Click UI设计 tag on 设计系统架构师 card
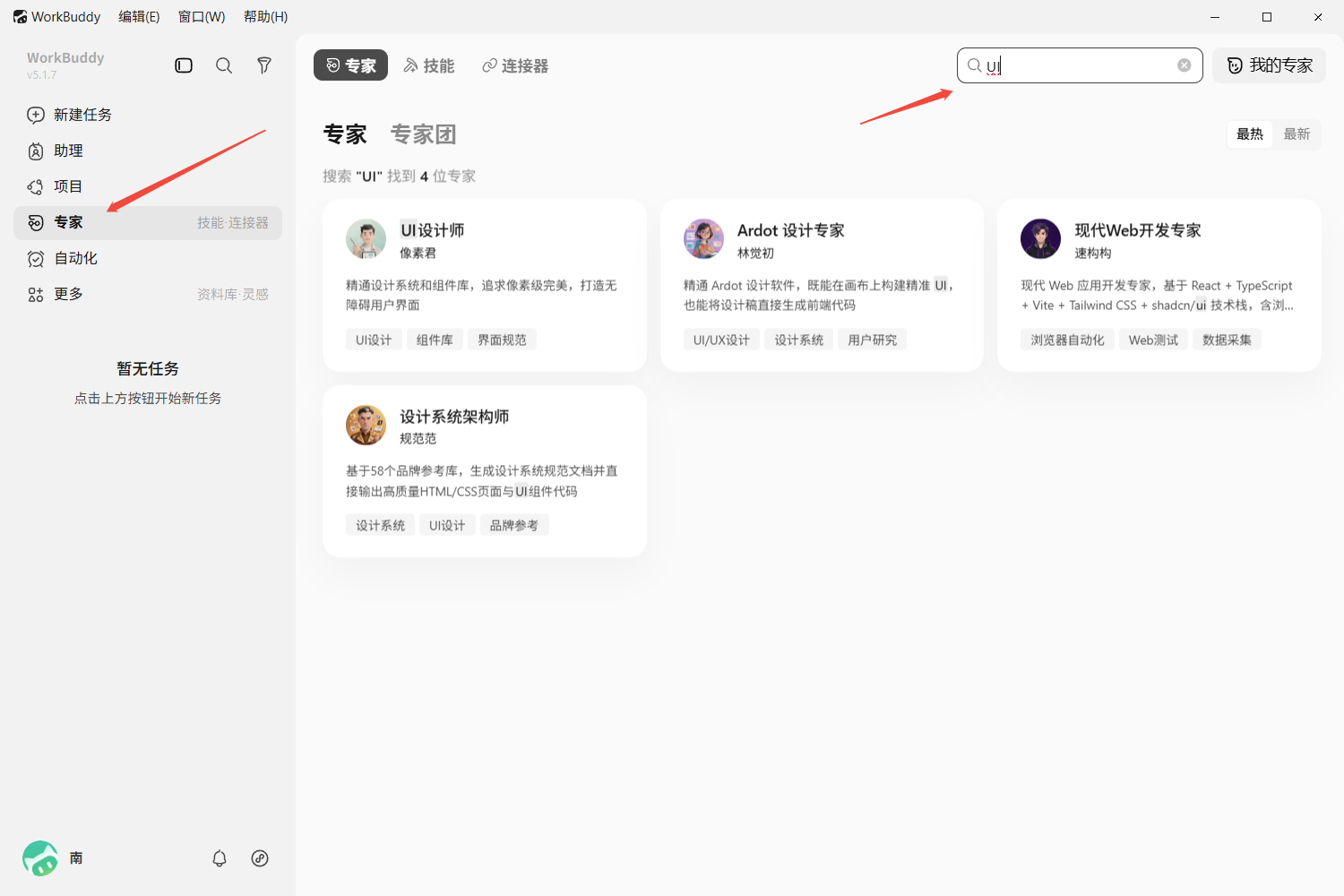1344x896 pixels. [x=447, y=525]
